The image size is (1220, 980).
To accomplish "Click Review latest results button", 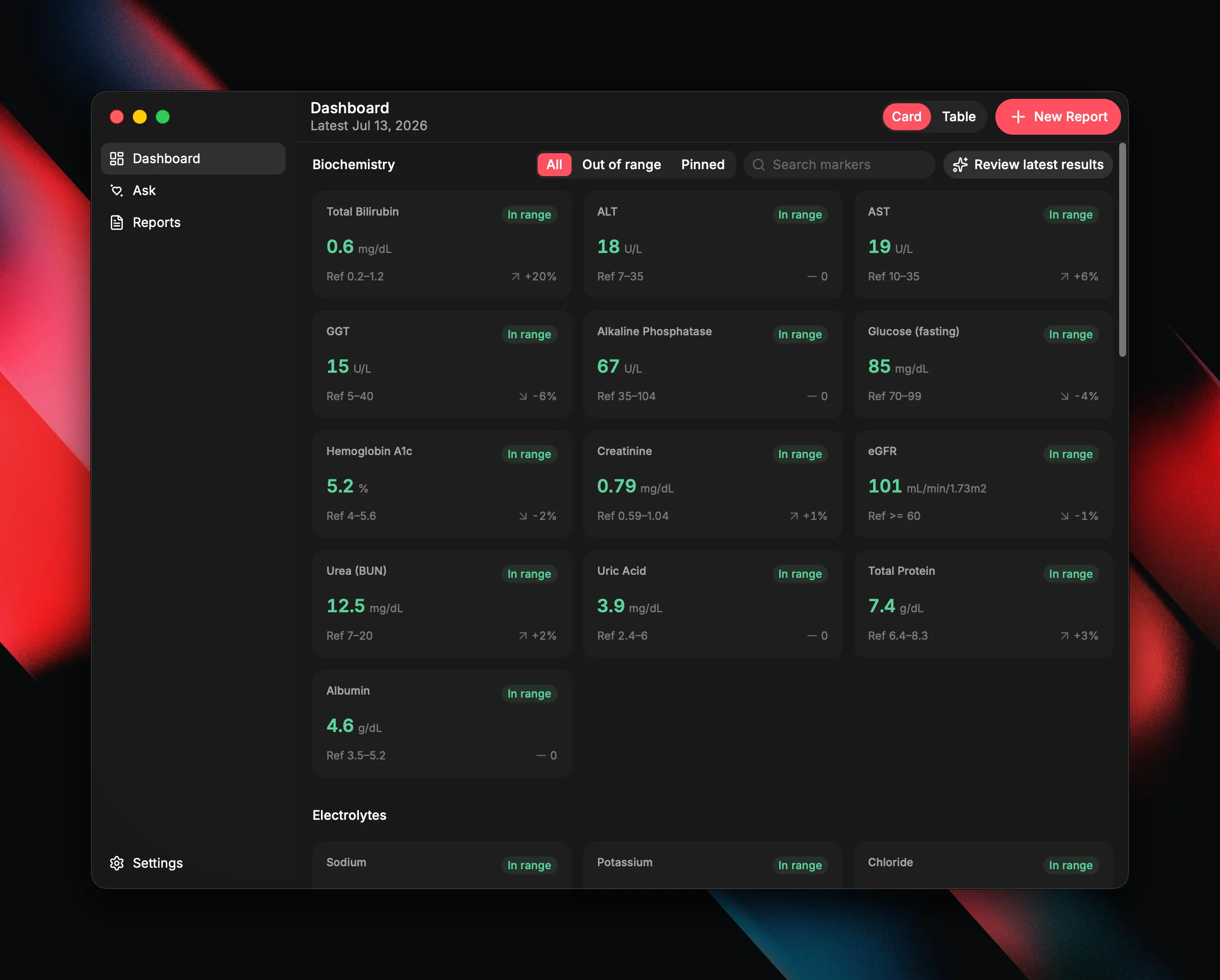I will tap(1028, 165).
